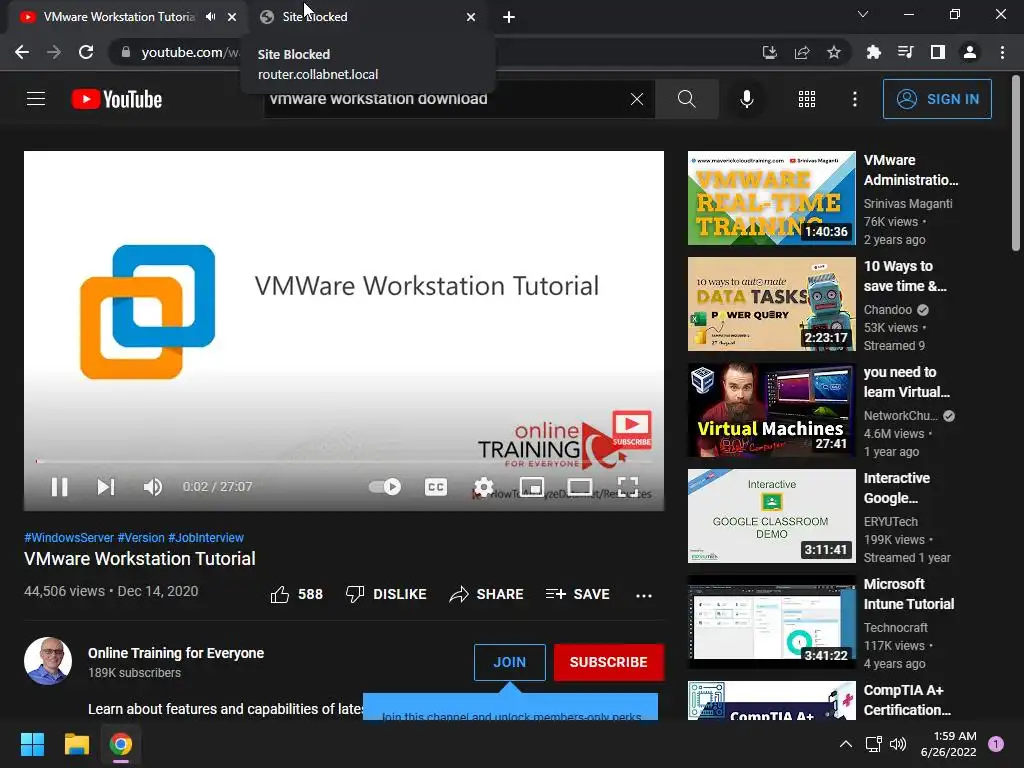The image size is (1024, 768).
Task: Open File Explorer from taskbar
Action: (76, 744)
